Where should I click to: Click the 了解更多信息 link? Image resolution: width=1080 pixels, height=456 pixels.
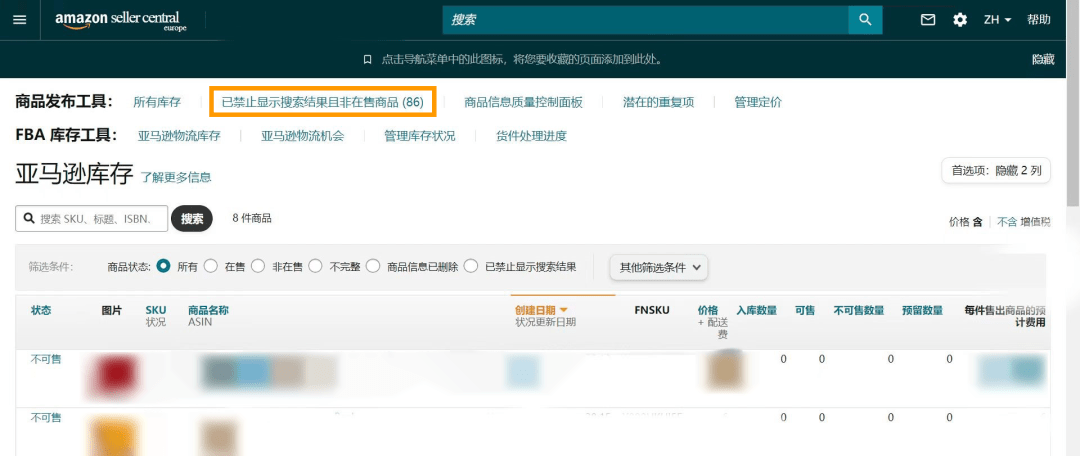176,178
